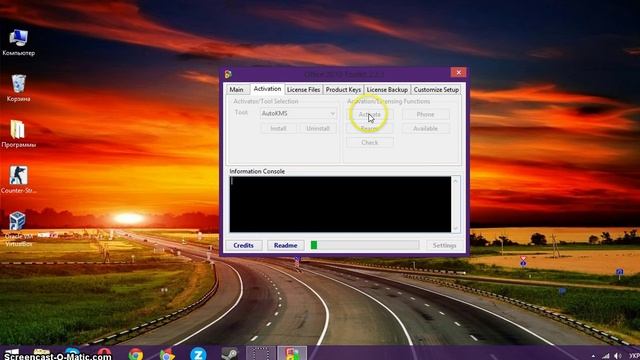Click the Uninstall button
The image size is (640, 360).
[x=318, y=128]
